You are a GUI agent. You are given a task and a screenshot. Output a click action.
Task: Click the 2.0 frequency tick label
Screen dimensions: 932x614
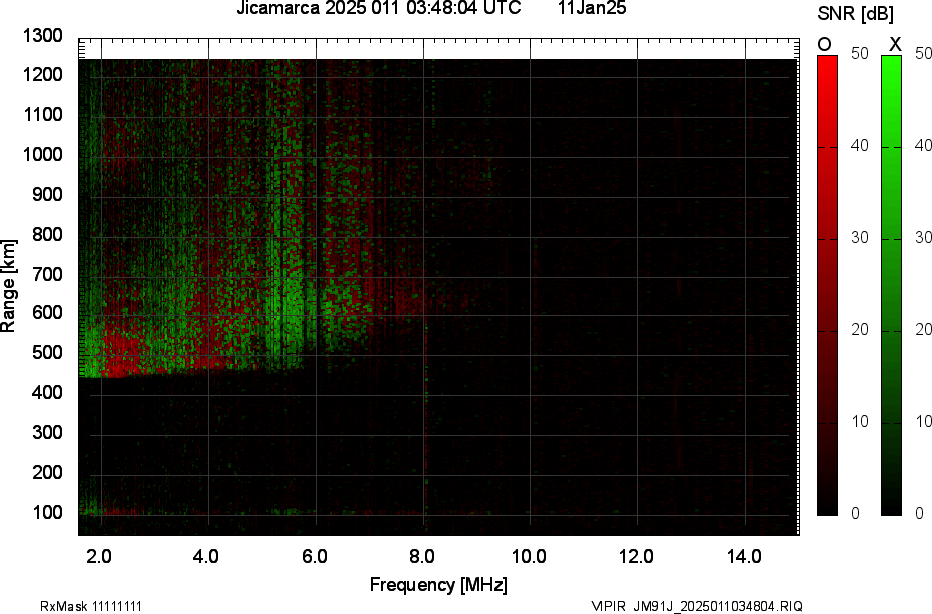(x=99, y=557)
